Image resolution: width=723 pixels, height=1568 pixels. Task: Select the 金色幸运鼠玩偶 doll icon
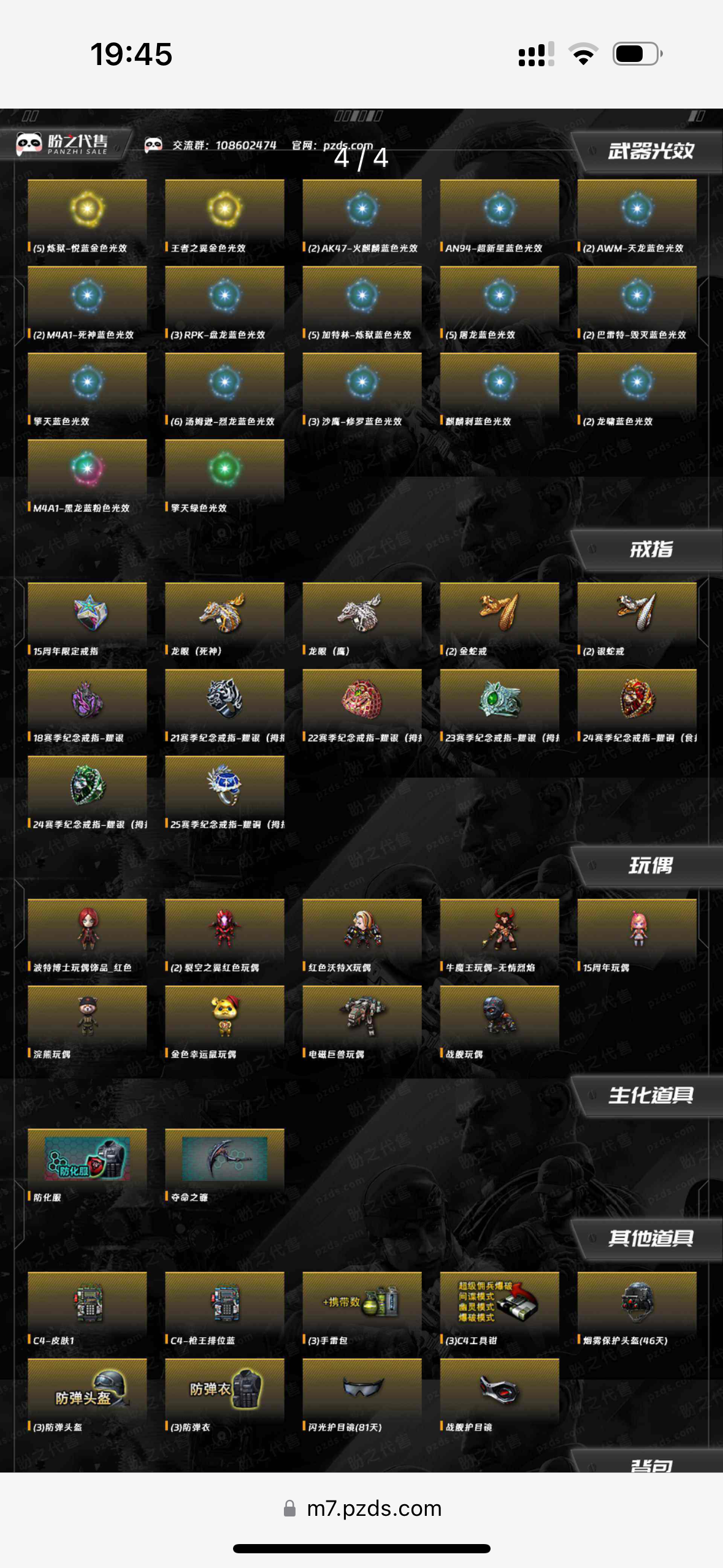pyautogui.click(x=224, y=1016)
